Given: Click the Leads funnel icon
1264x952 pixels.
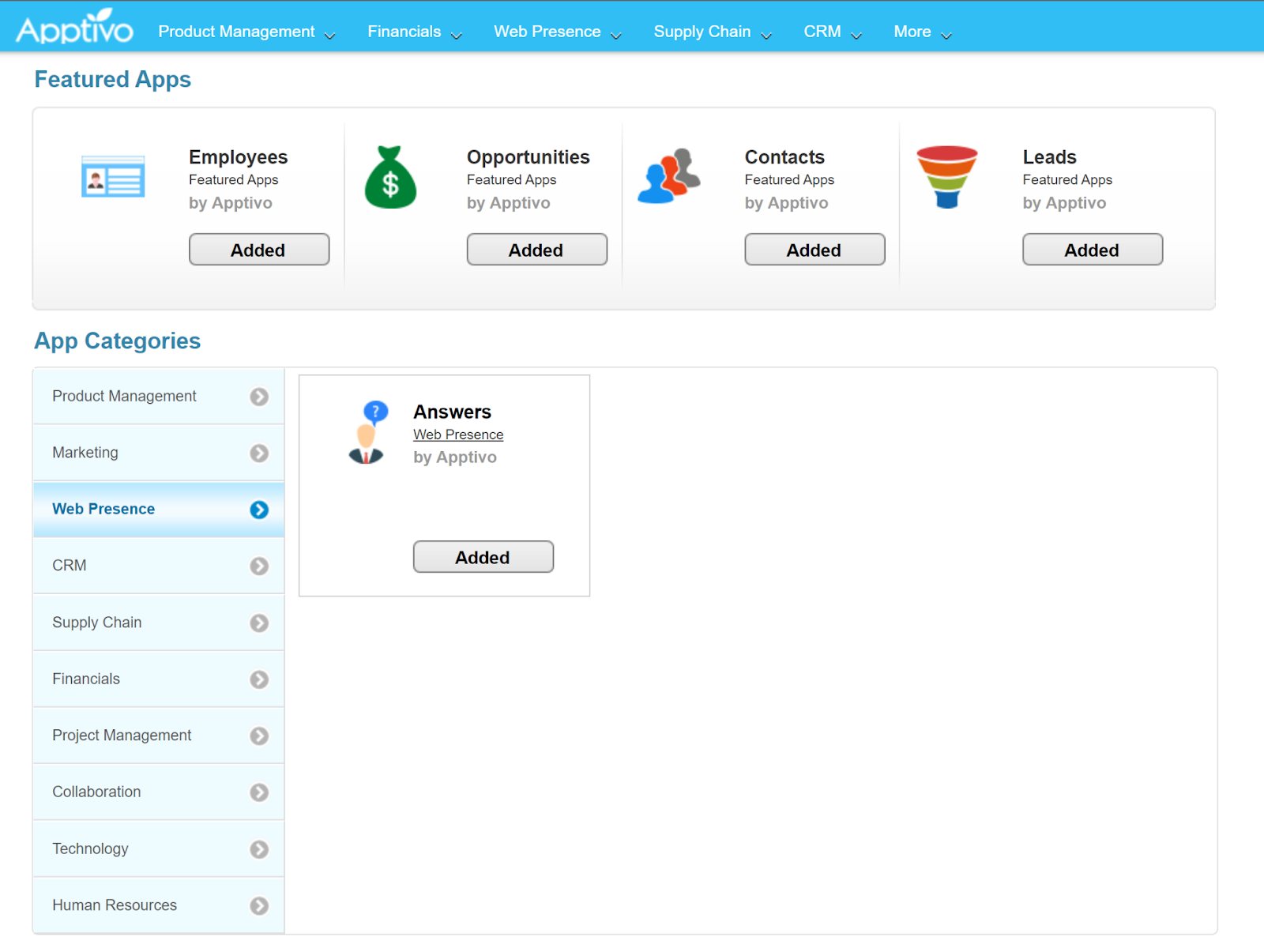Looking at the screenshot, I should (946, 177).
